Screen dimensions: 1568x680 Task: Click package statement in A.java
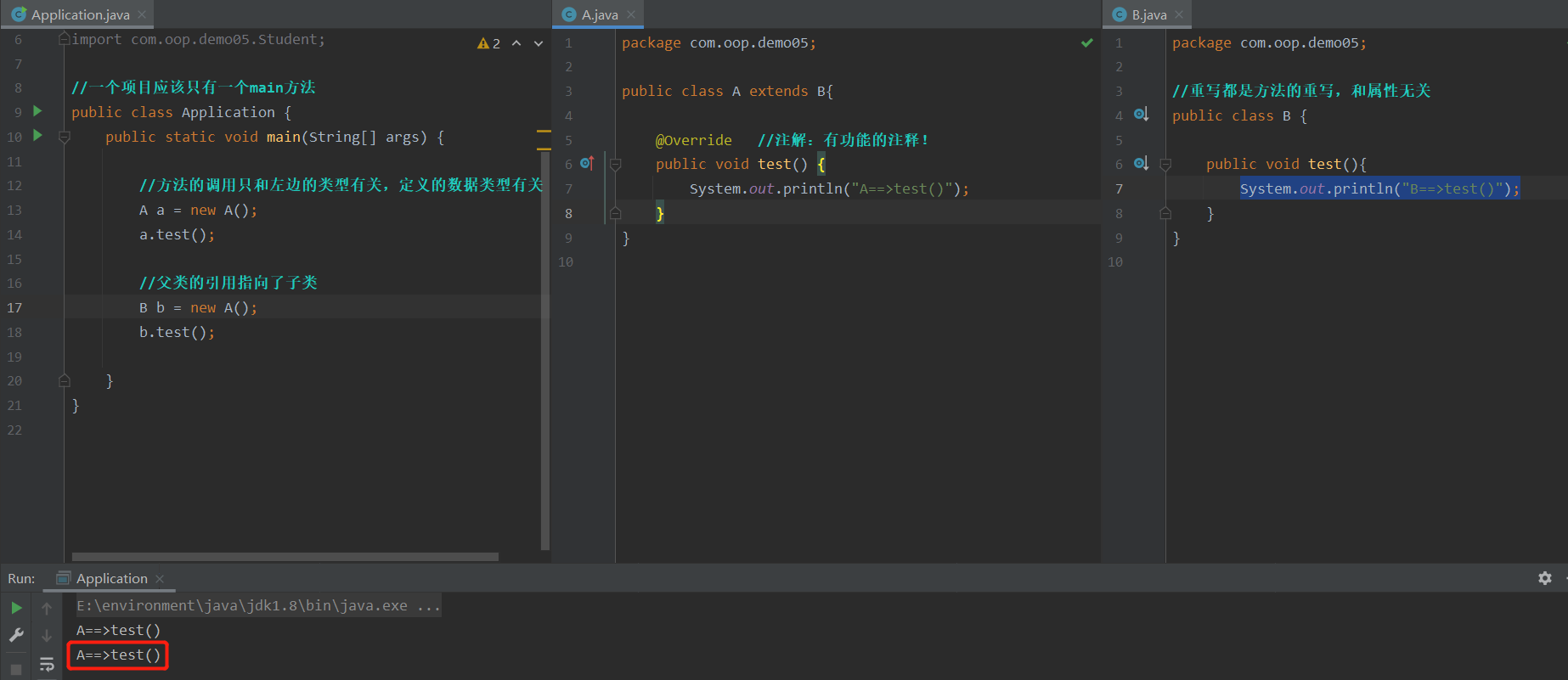click(719, 42)
